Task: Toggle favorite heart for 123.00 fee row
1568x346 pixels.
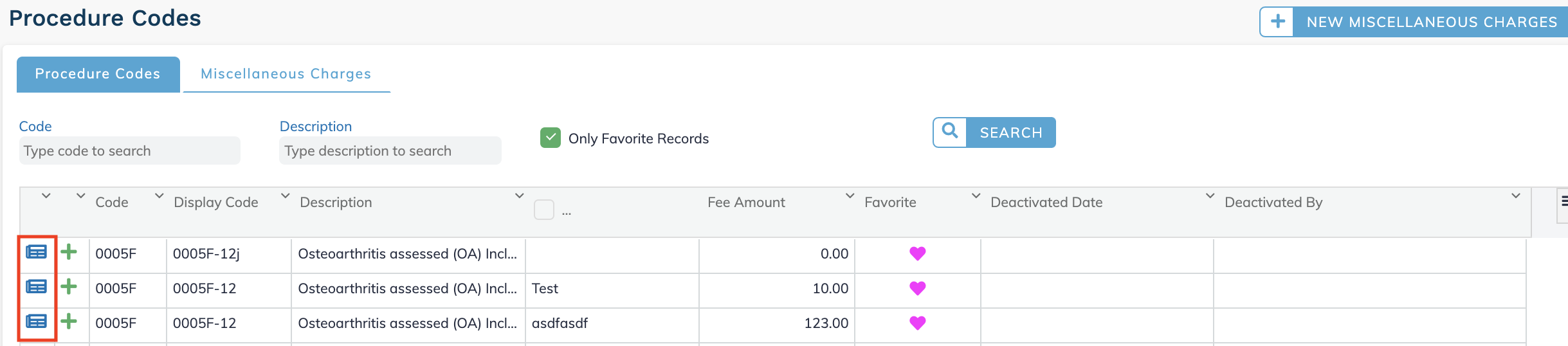Action: (x=918, y=323)
